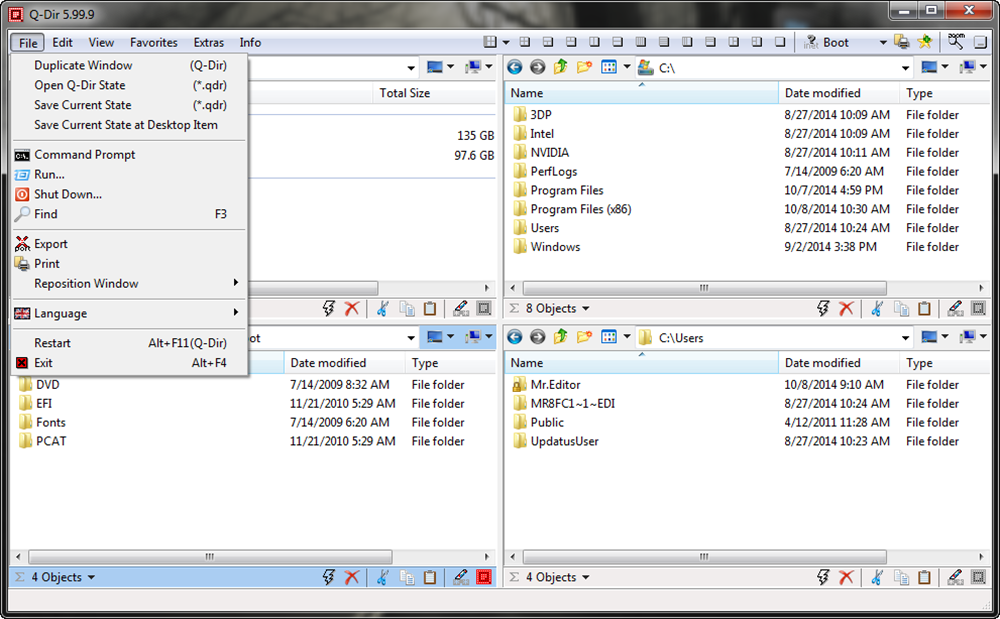Select the Mr.Editor folder
The width and height of the screenshot is (1000, 619).
pos(555,384)
